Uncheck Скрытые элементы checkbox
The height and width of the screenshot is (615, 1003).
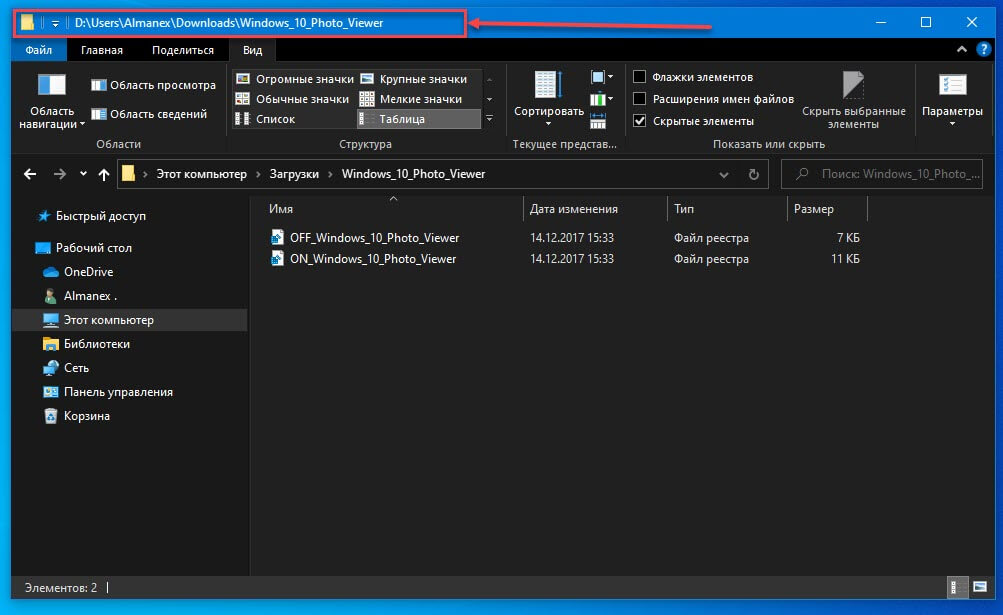point(640,120)
